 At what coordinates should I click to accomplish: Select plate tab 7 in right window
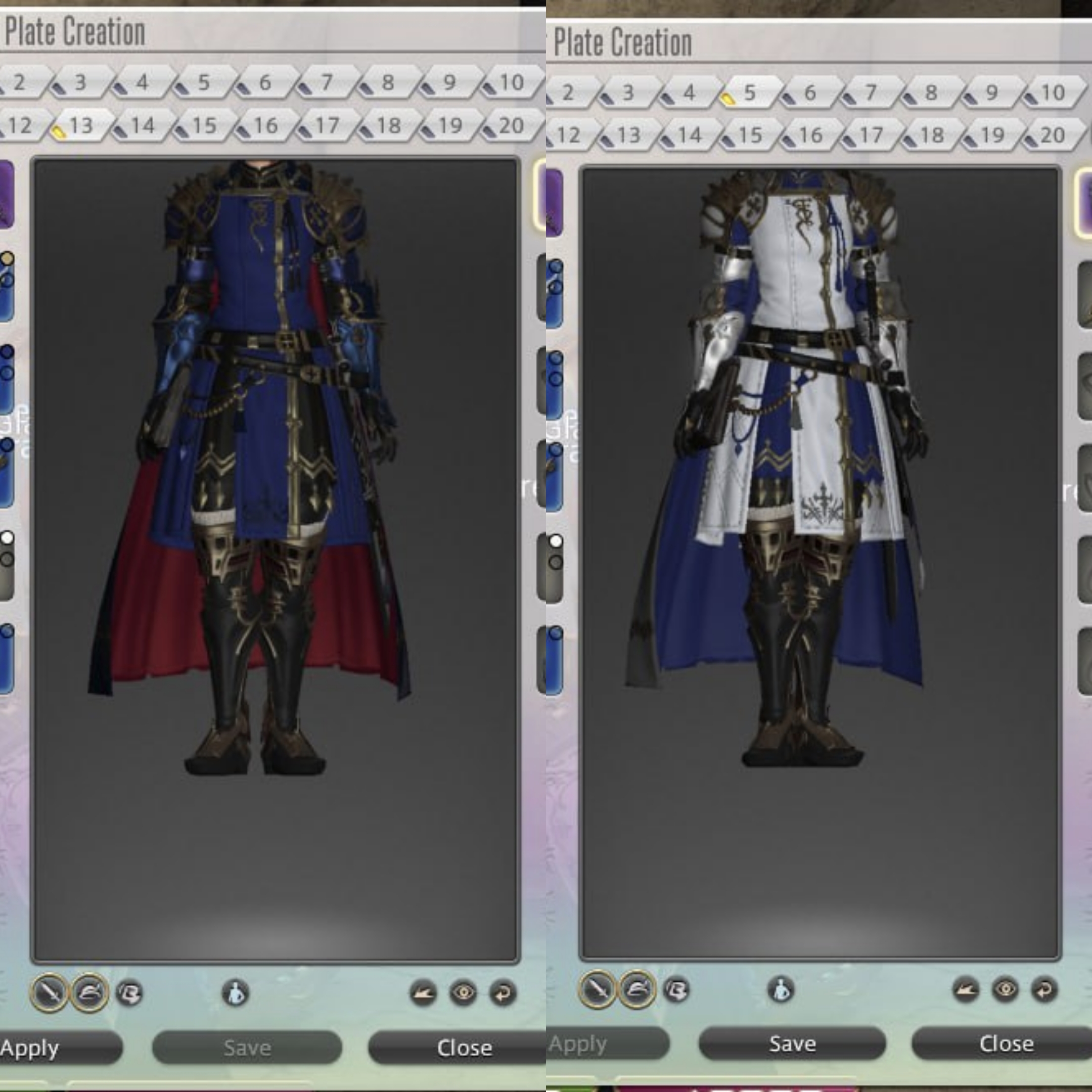(x=871, y=92)
